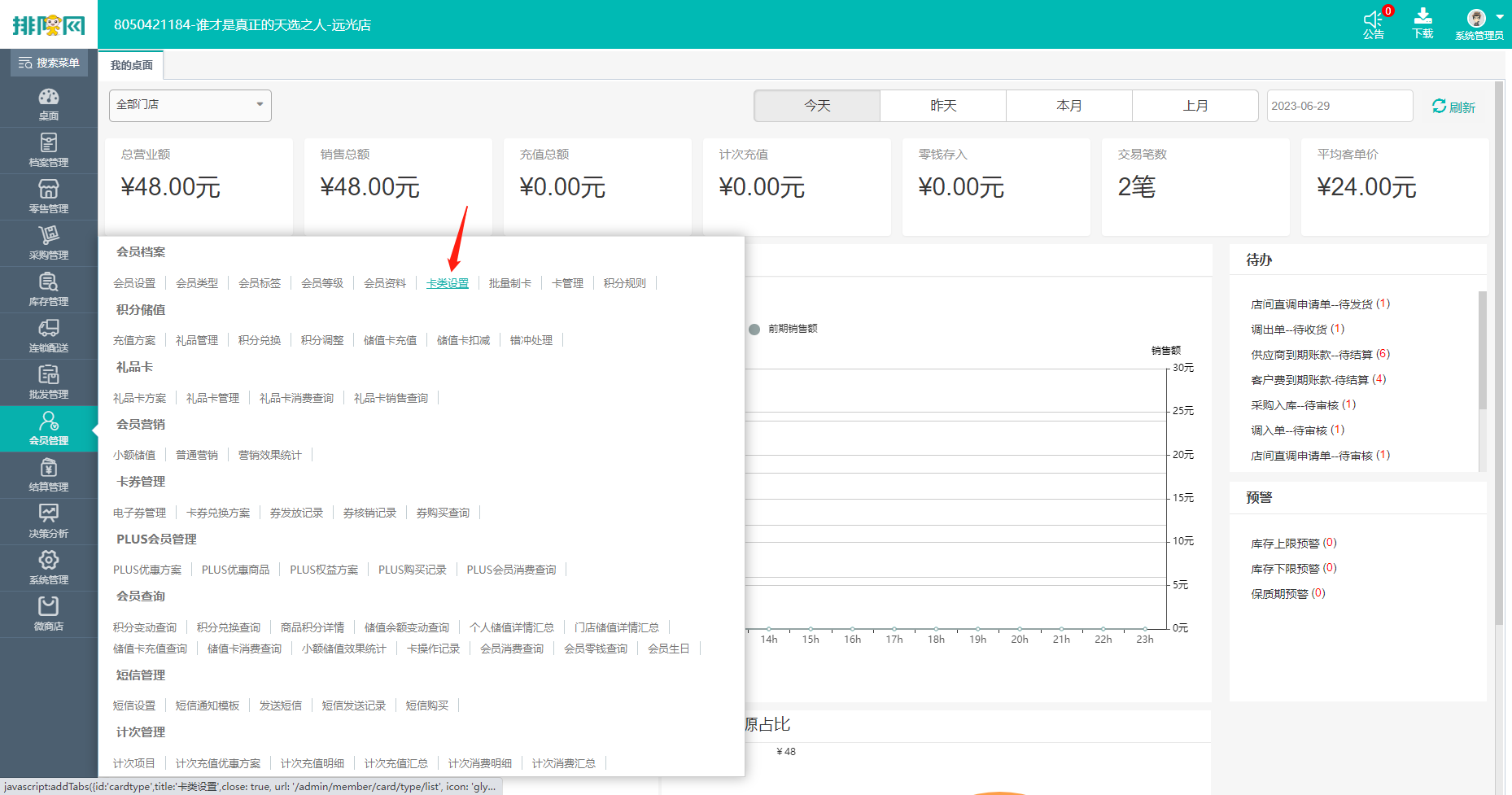Open 门店储值详情汇总 menu link
The height and width of the screenshot is (795, 1512).
pyautogui.click(x=617, y=627)
